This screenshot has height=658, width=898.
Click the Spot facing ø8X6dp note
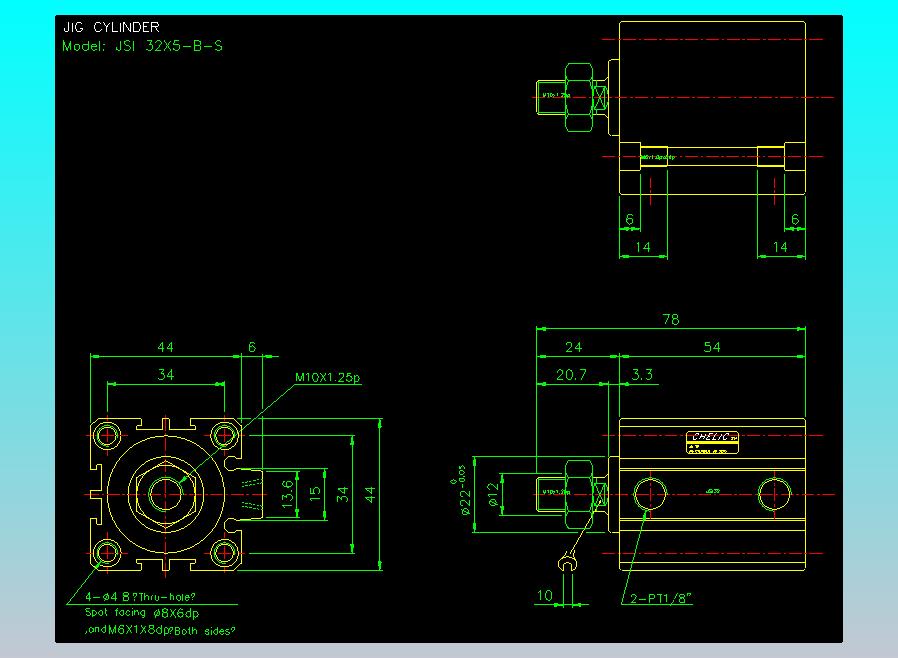(141, 612)
